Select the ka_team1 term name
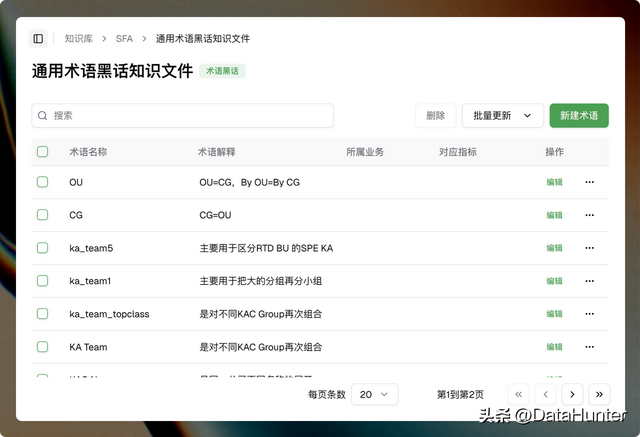The height and width of the screenshot is (437, 640). 90,281
